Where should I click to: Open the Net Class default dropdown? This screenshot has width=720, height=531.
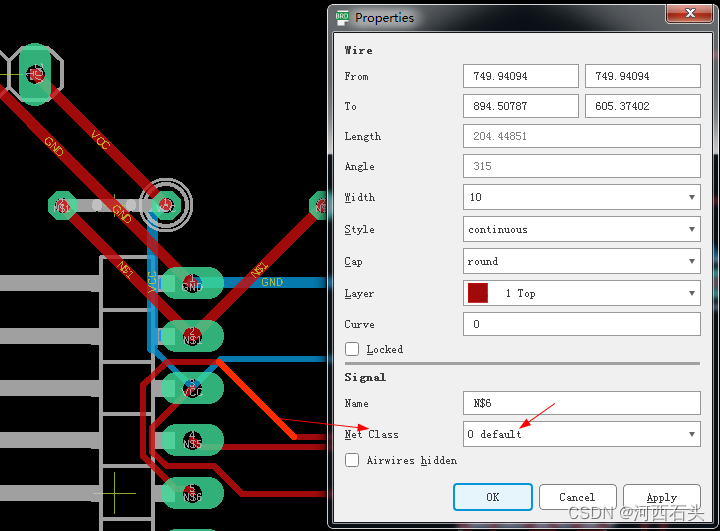(581, 434)
